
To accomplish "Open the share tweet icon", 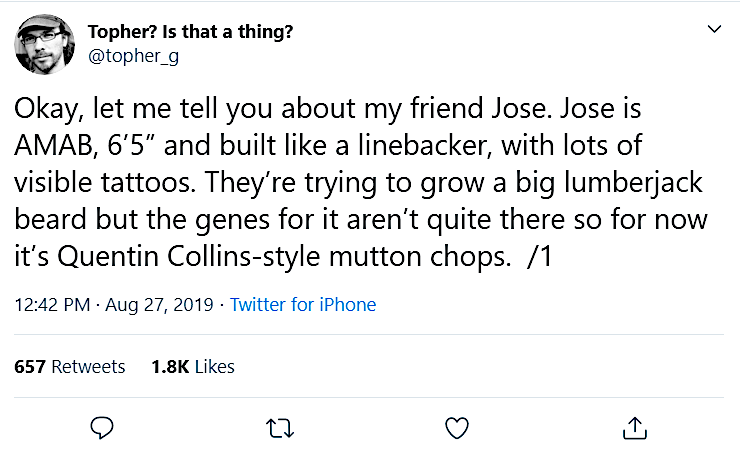I will tap(633, 428).
